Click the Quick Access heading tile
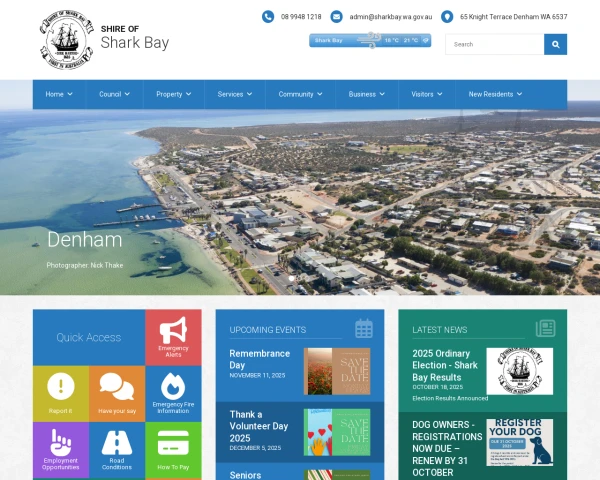 [x=89, y=337]
